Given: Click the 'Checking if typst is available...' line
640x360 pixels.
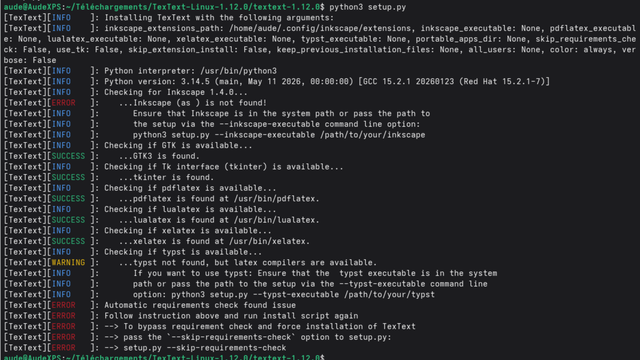Looking at the screenshot, I should [x=183, y=252].
